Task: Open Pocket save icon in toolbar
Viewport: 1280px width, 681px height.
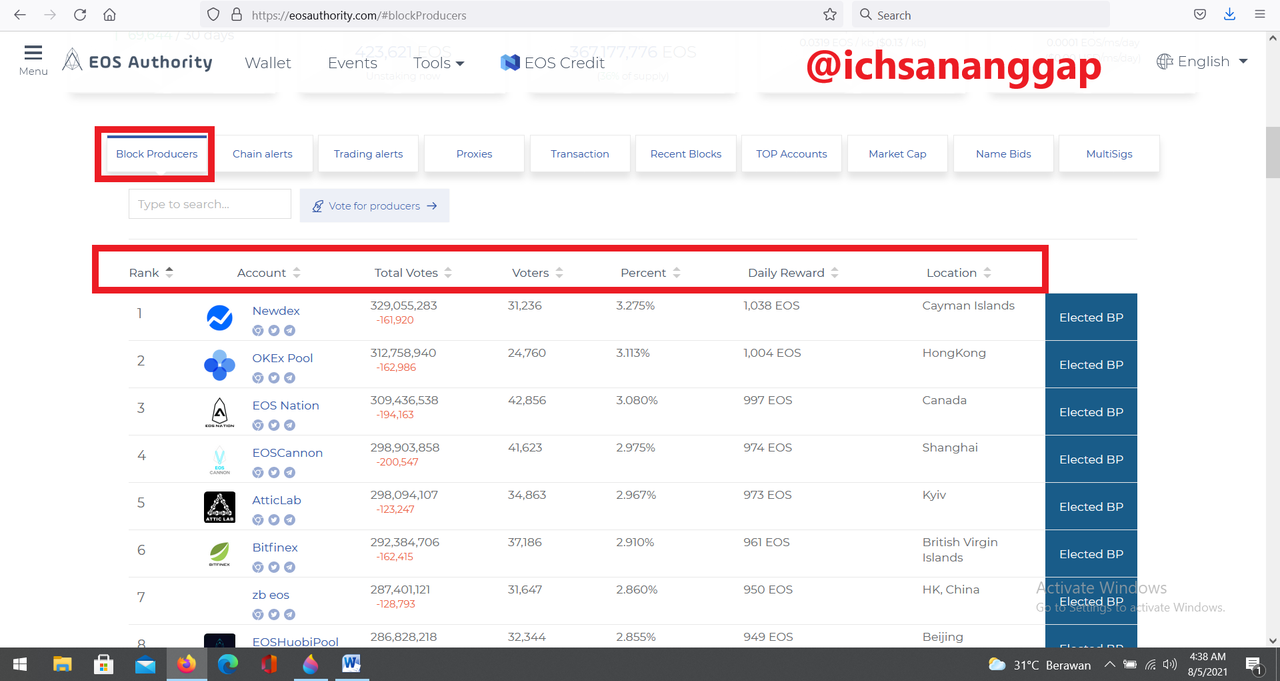Action: click(x=1200, y=15)
